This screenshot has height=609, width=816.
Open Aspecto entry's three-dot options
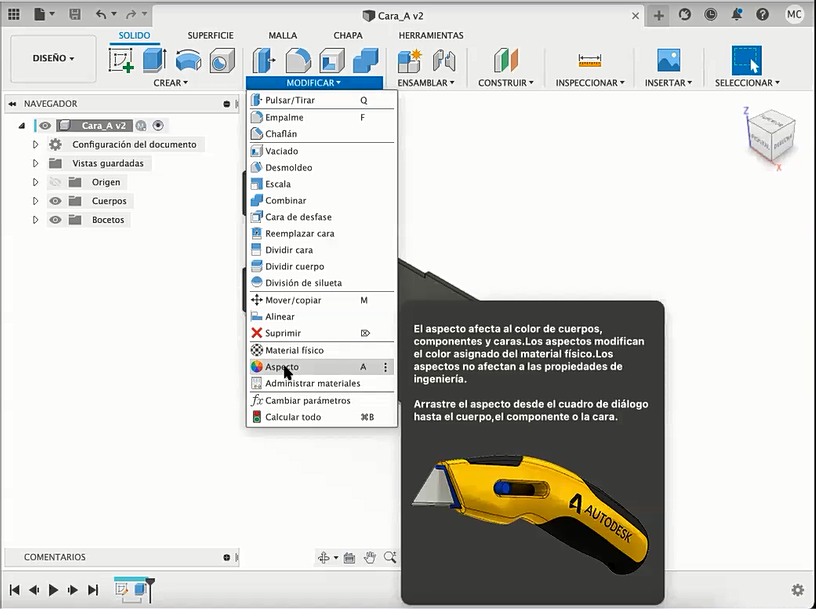(x=385, y=367)
